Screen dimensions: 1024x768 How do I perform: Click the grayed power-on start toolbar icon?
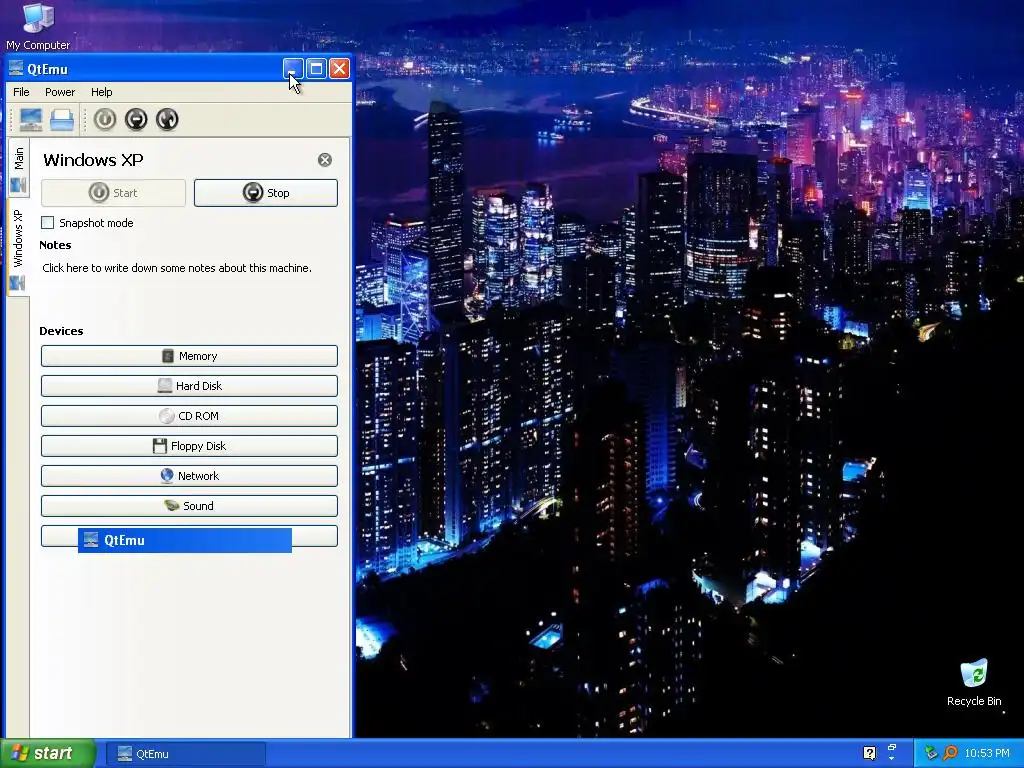(x=104, y=120)
